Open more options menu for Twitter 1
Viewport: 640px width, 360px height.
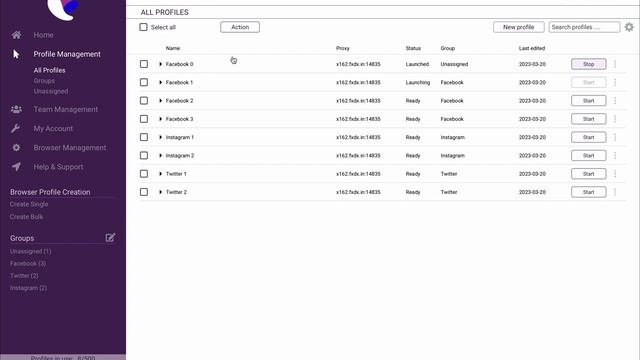pos(615,174)
